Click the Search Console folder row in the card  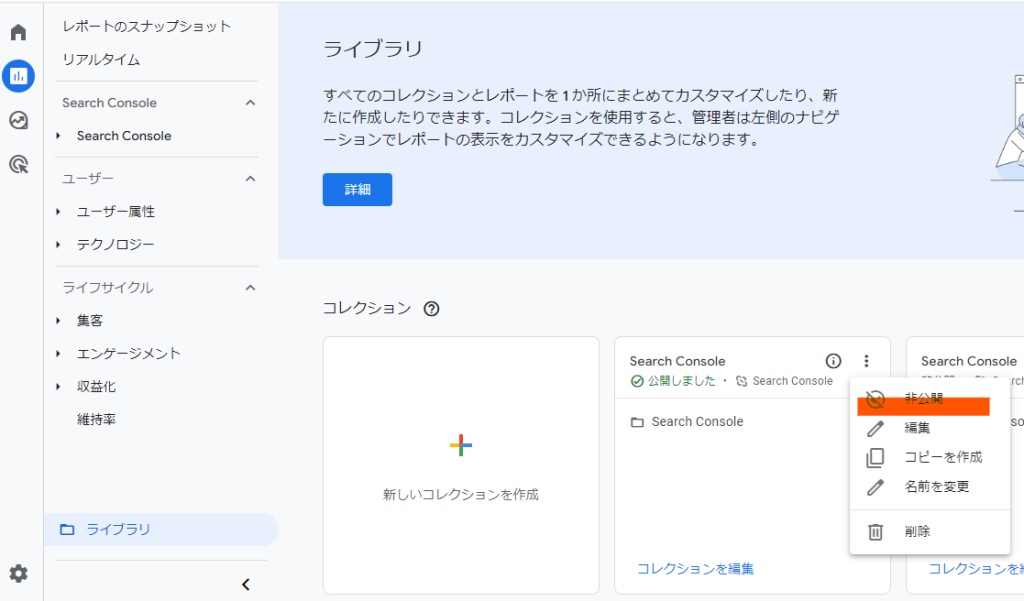(687, 422)
